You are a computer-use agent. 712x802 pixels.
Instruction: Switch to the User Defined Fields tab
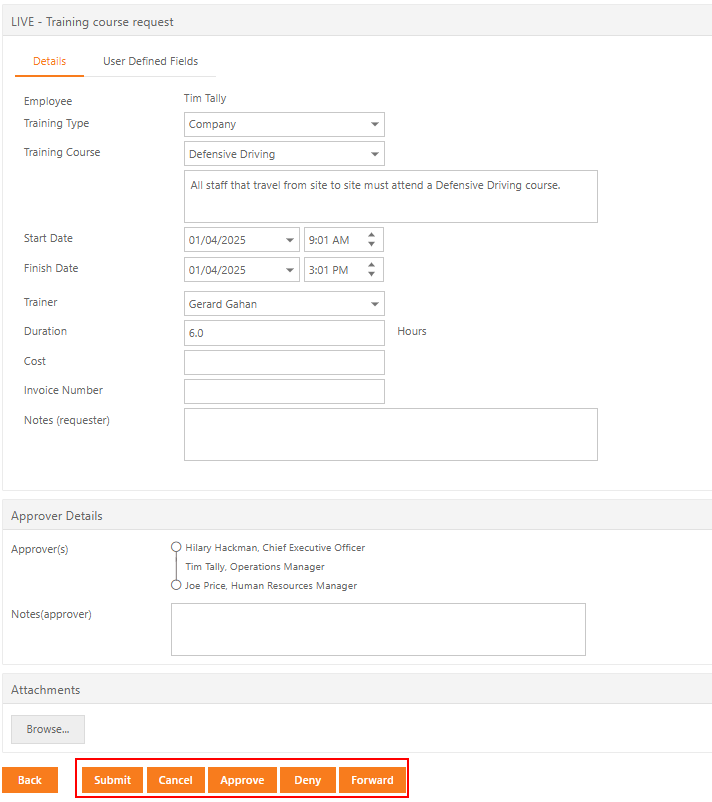point(150,61)
